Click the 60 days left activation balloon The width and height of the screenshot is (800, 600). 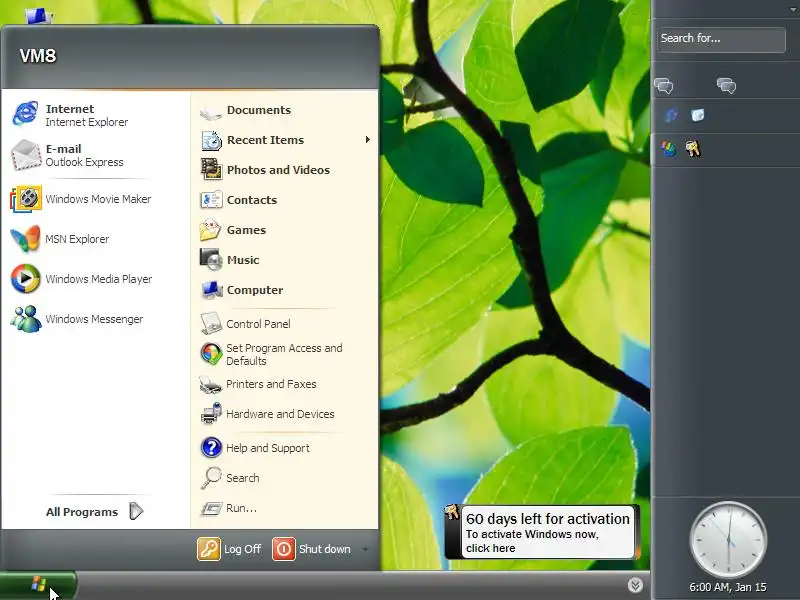click(x=542, y=532)
